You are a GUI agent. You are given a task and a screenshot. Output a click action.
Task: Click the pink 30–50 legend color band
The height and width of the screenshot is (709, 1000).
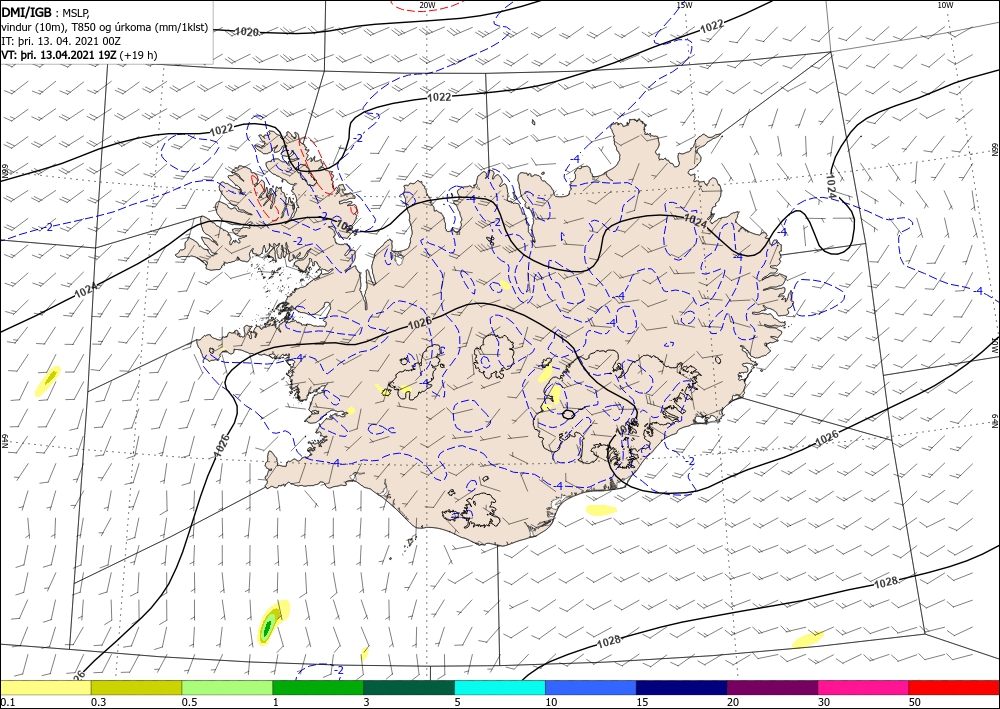[864, 687]
